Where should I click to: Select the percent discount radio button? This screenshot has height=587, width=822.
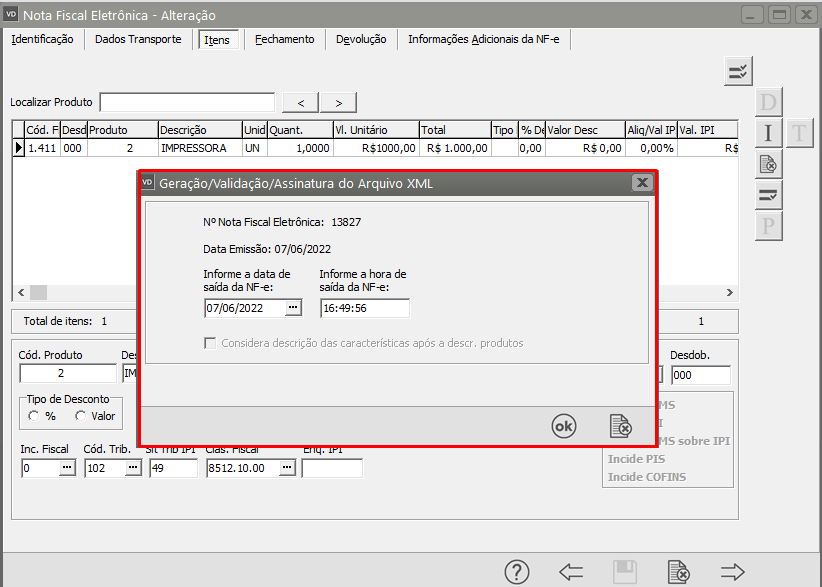(x=34, y=416)
